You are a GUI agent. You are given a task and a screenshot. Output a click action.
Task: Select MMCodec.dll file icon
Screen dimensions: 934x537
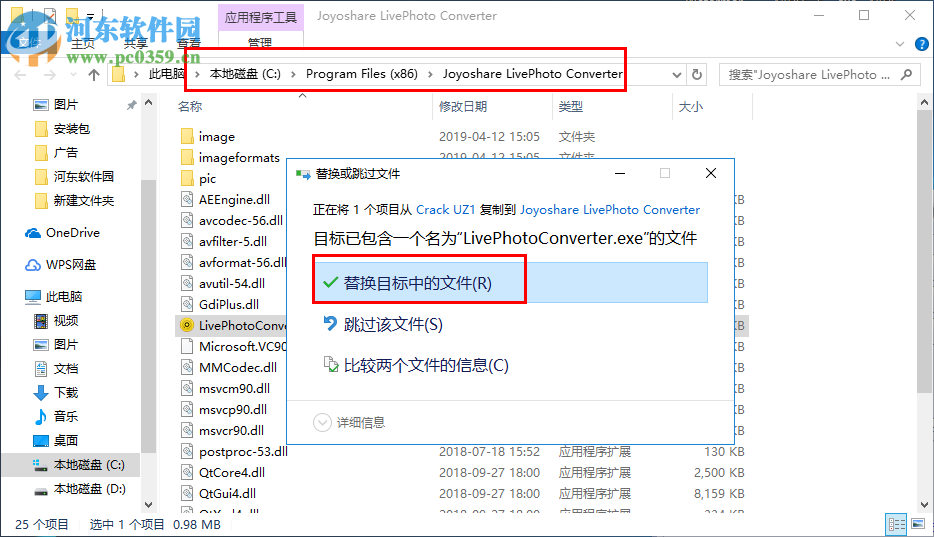click(x=187, y=367)
